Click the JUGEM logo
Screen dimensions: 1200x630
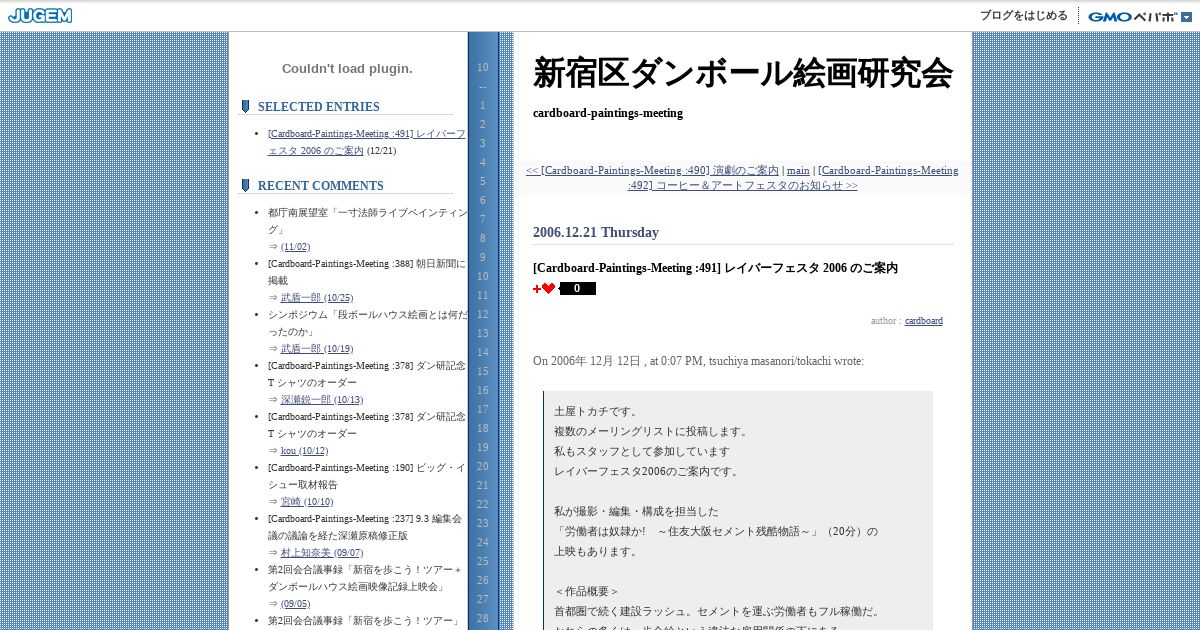pyautogui.click(x=40, y=16)
